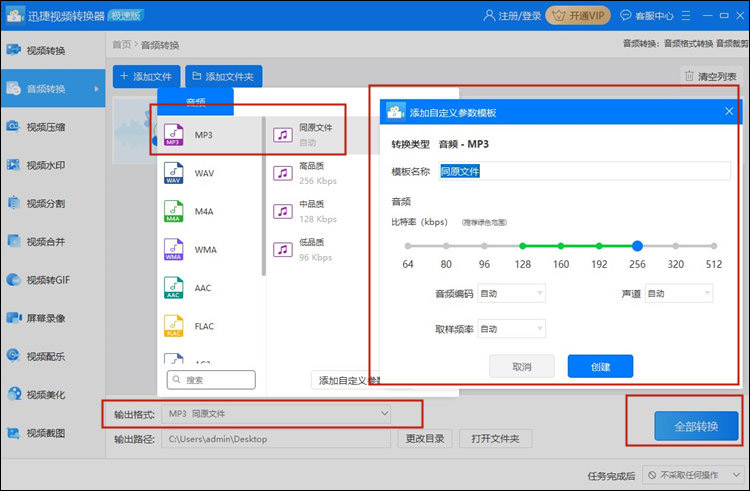This screenshot has width=750, height=491.
Task: Choose WMA format icon
Action: (173, 250)
